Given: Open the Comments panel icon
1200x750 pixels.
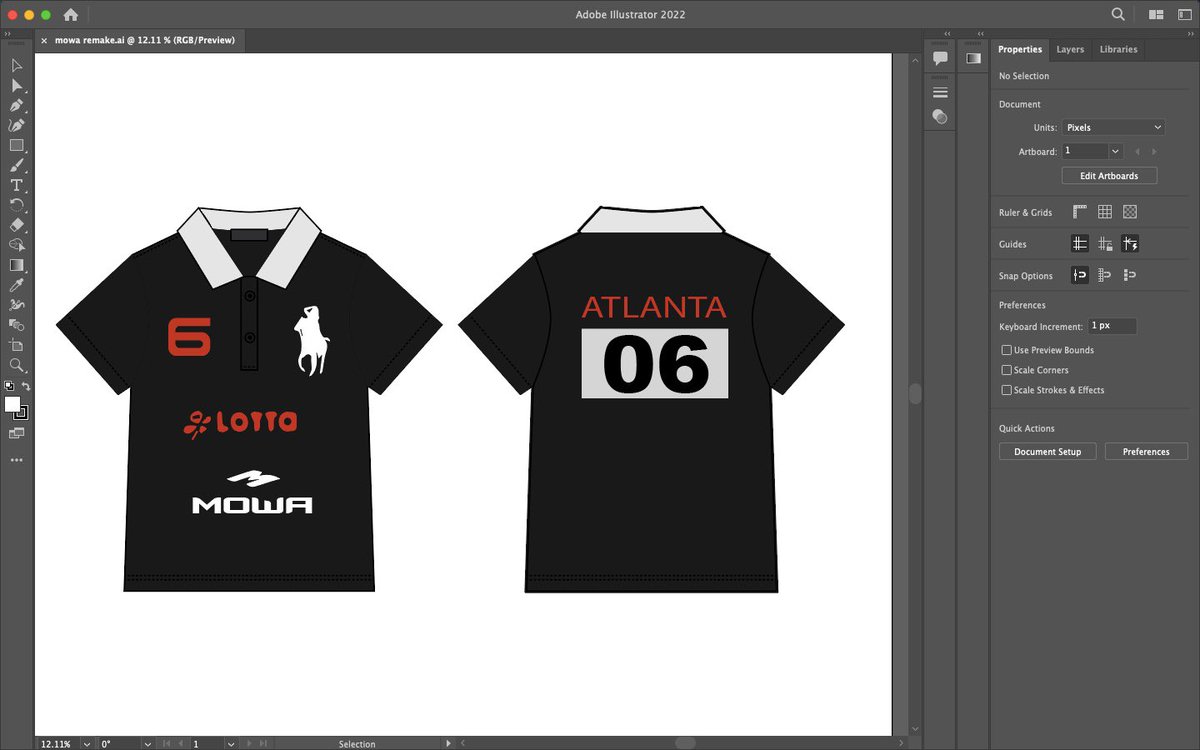Looking at the screenshot, I should [940, 58].
